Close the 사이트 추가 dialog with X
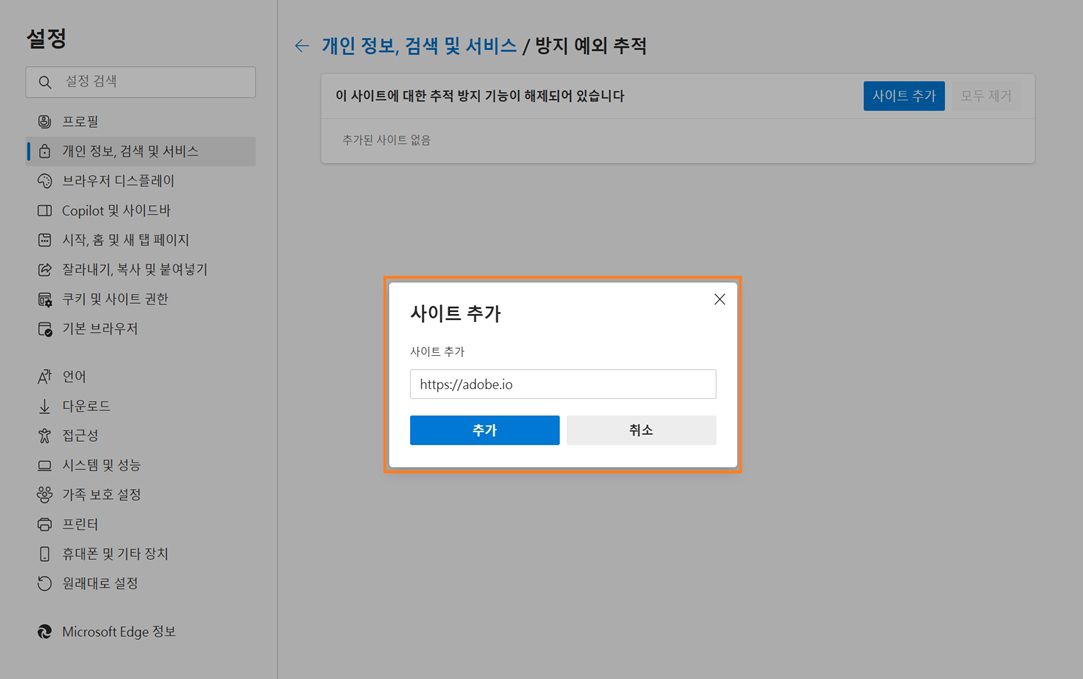Viewport: 1083px width, 679px height. click(719, 299)
